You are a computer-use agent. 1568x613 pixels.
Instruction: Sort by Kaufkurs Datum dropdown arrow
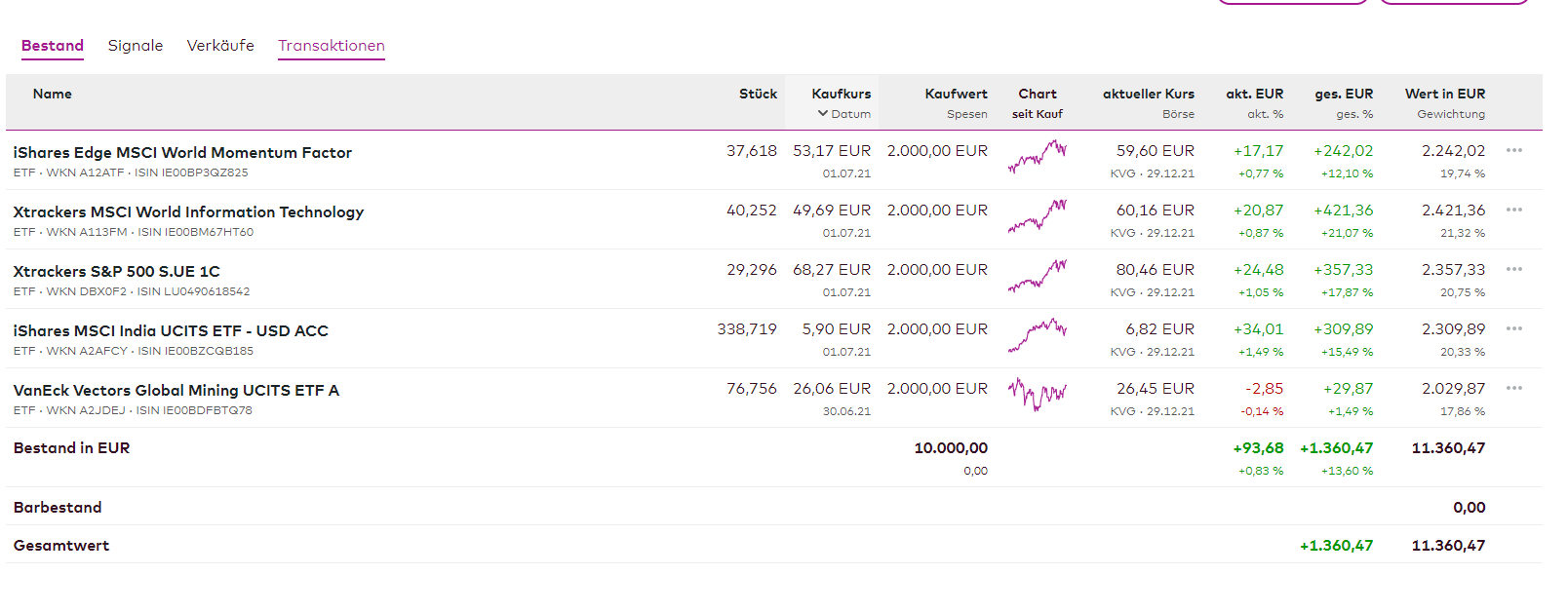[823, 114]
